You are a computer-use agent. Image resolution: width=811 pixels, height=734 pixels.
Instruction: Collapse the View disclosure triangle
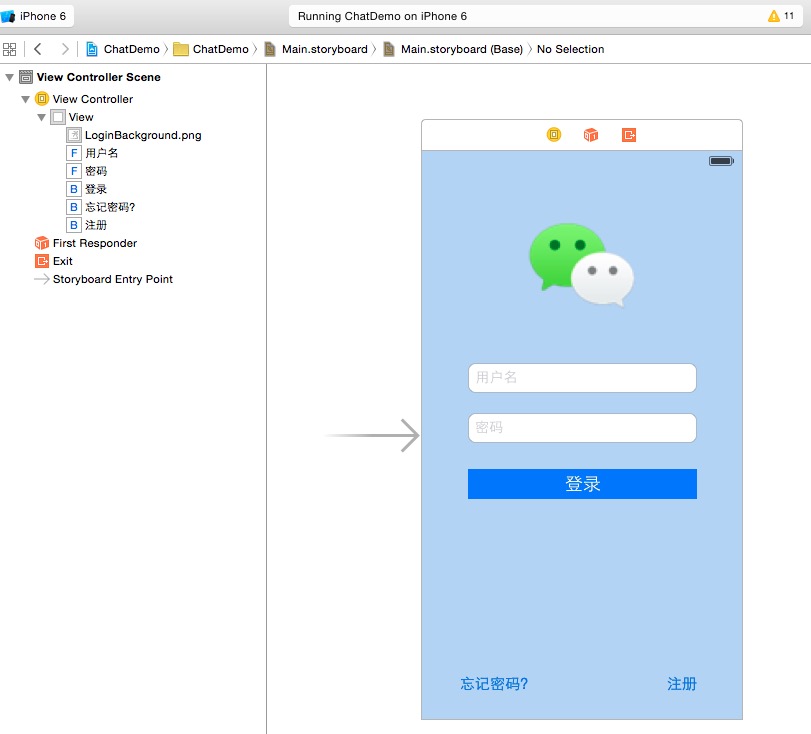tap(41, 117)
